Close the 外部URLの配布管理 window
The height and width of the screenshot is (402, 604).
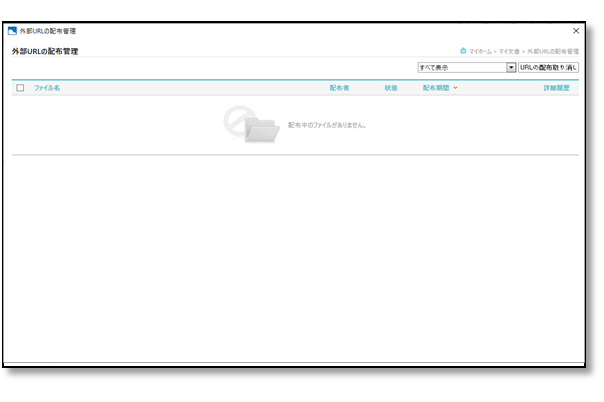pos(575,31)
